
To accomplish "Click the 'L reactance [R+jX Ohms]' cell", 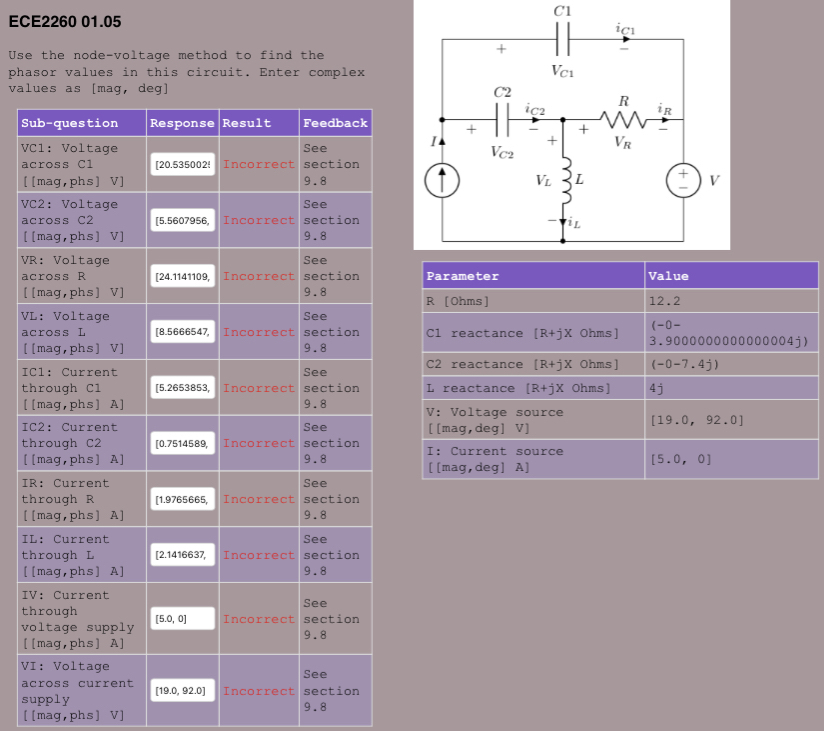I will click(533, 388).
